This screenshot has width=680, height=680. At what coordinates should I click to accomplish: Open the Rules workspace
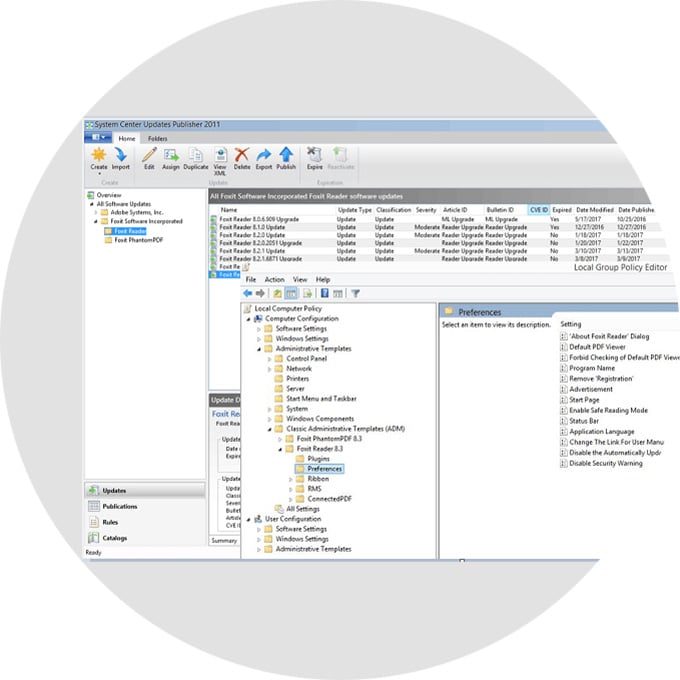[x=145, y=522]
